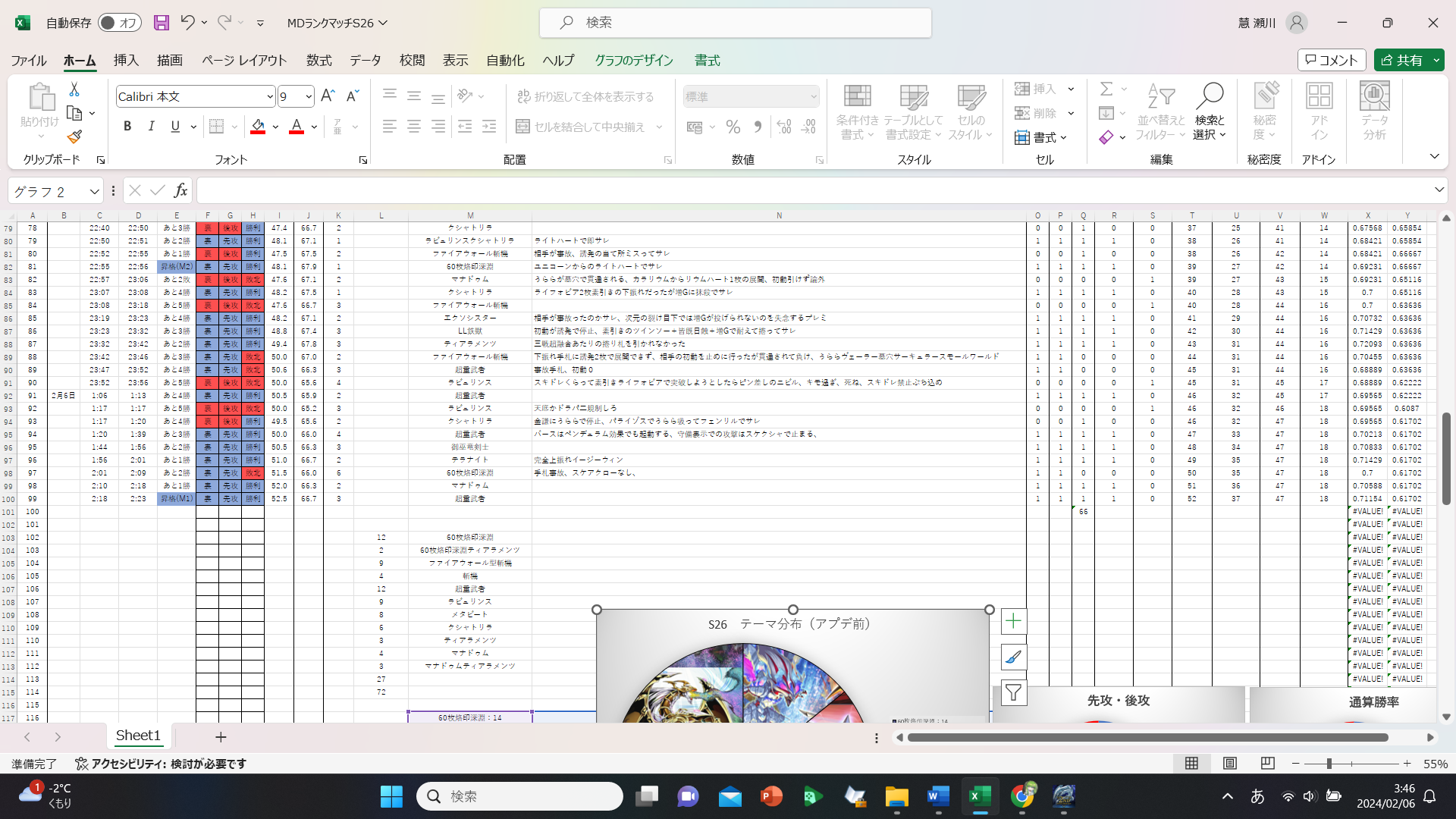Click the Undo arrow icon

point(187,23)
